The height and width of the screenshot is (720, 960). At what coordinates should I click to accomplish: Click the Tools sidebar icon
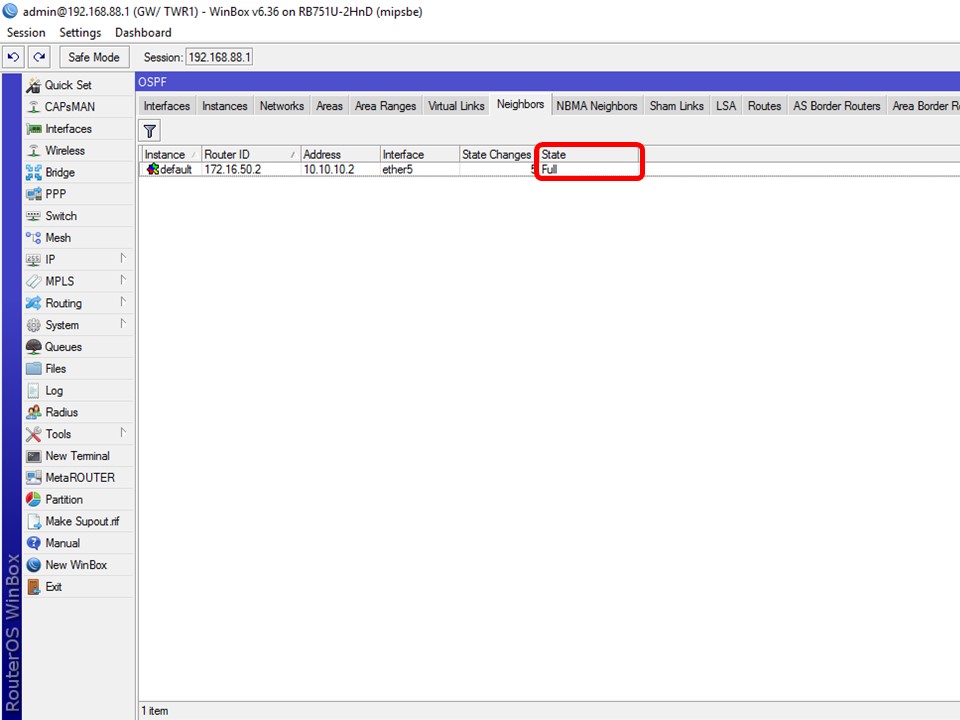point(33,434)
